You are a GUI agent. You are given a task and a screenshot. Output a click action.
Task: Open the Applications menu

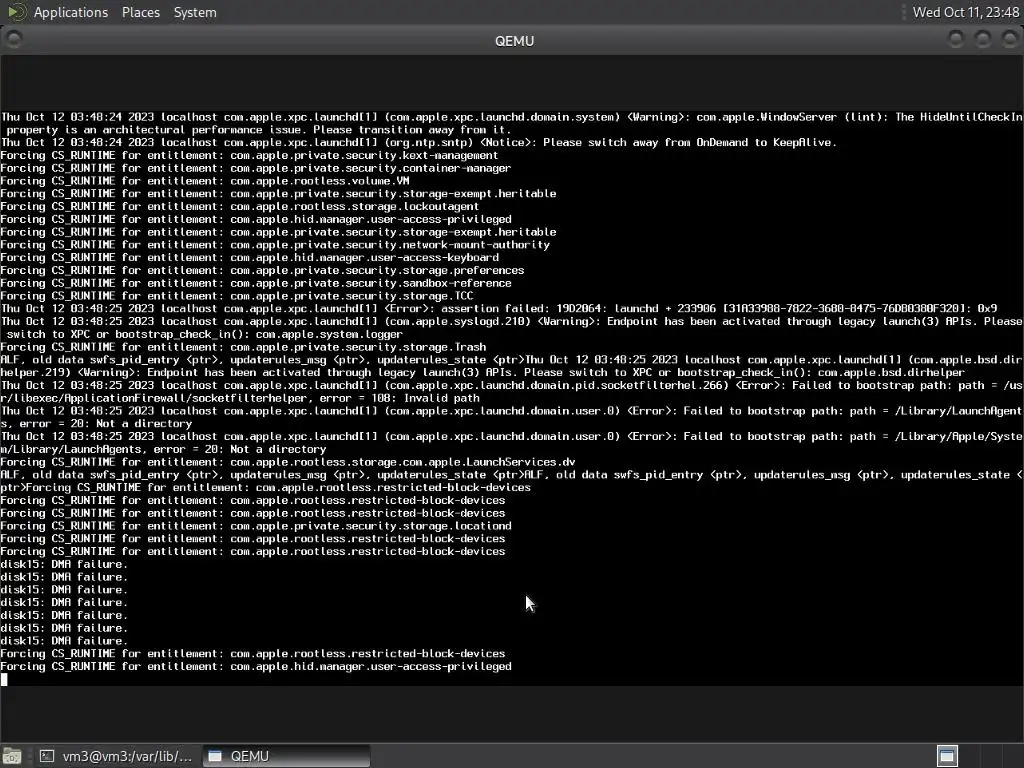tap(71, 12)
